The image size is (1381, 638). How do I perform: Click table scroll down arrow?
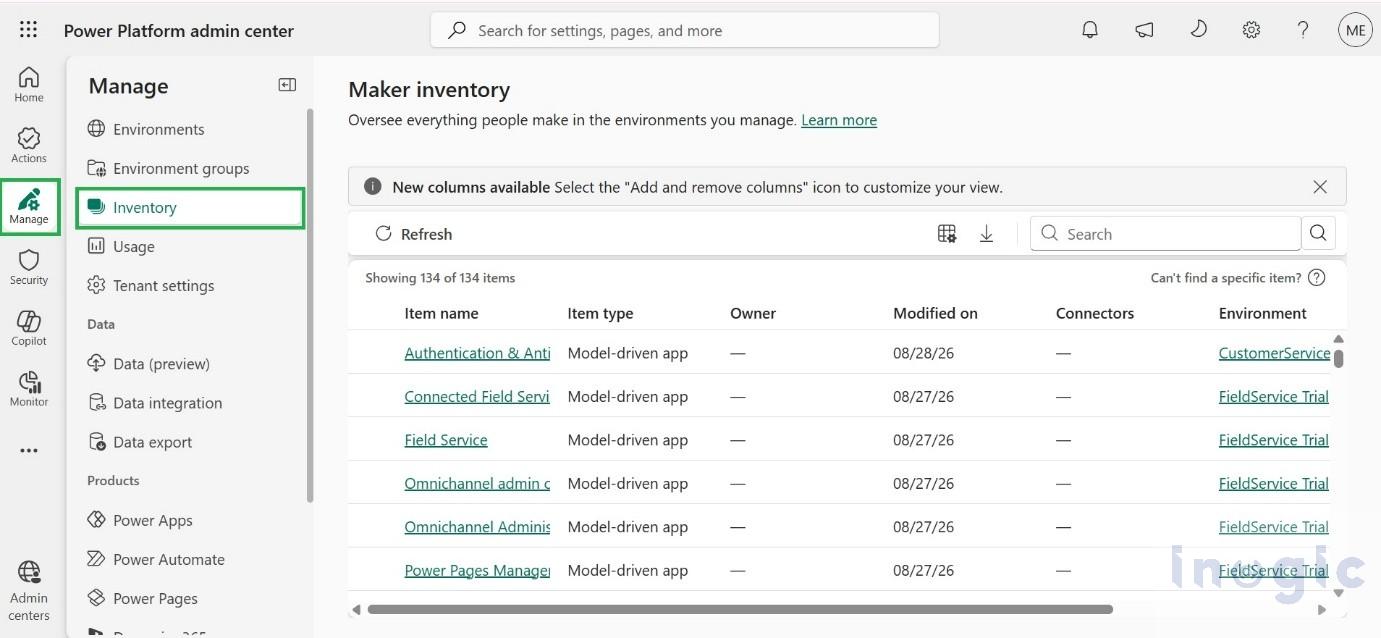click(1338, 593)
